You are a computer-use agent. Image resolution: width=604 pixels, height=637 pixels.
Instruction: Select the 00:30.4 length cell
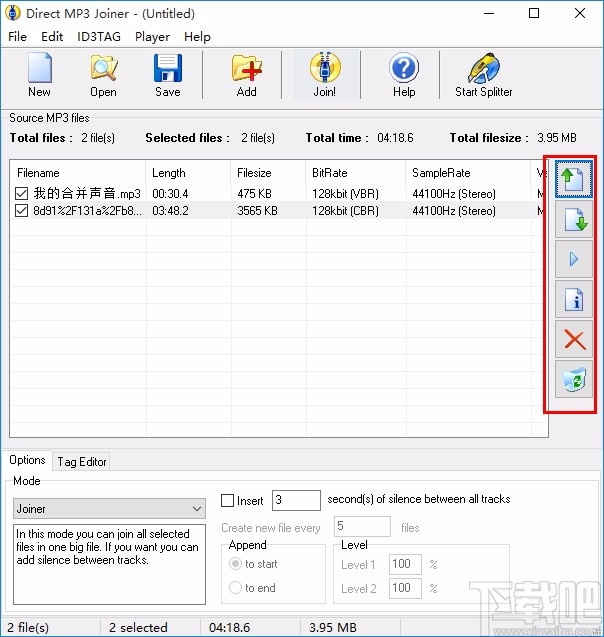pyautogui.click(x=170, y=194)
